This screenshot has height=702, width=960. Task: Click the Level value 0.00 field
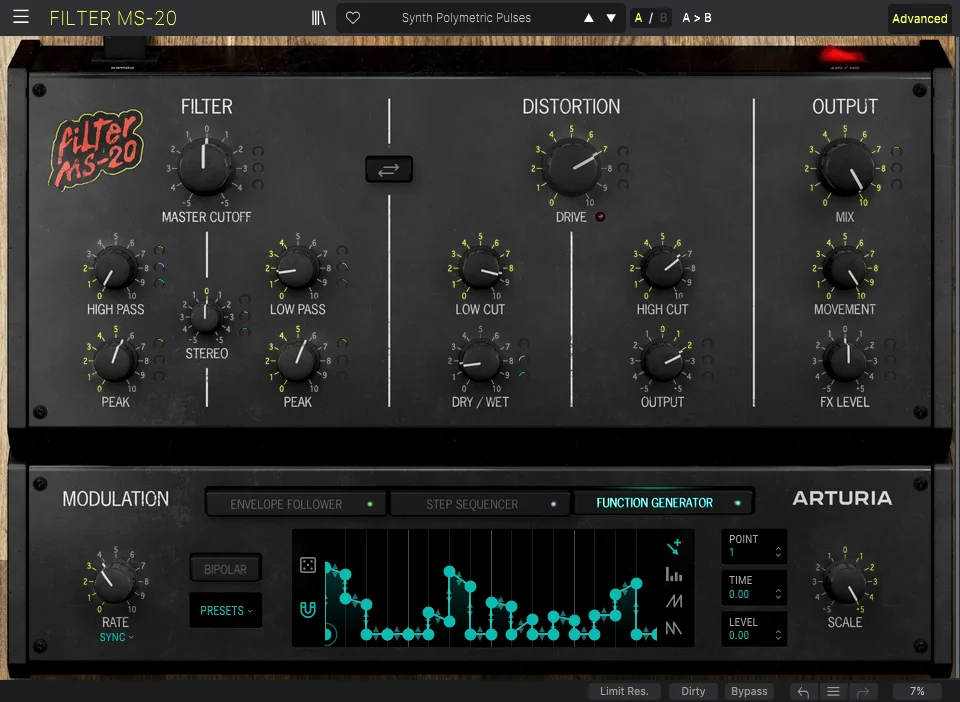point(739,635)
